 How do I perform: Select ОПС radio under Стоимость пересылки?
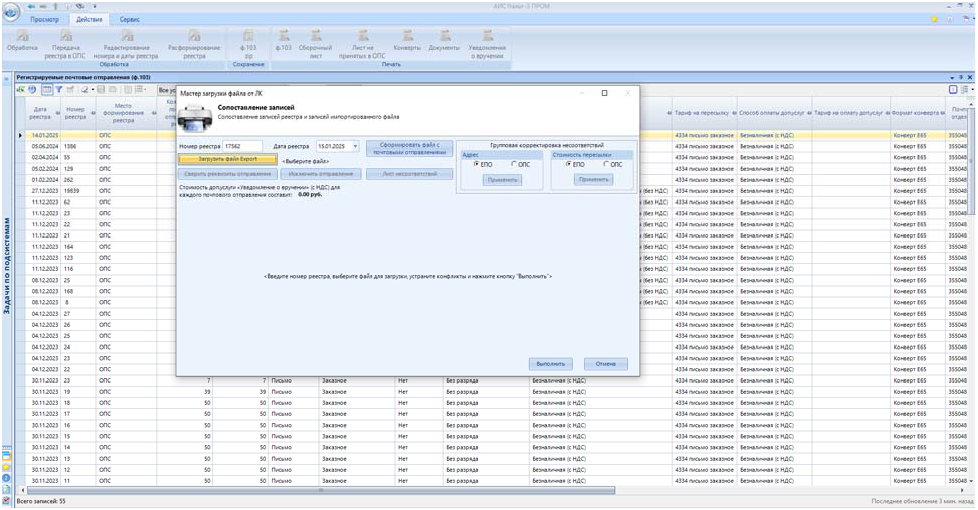[605, 164]
